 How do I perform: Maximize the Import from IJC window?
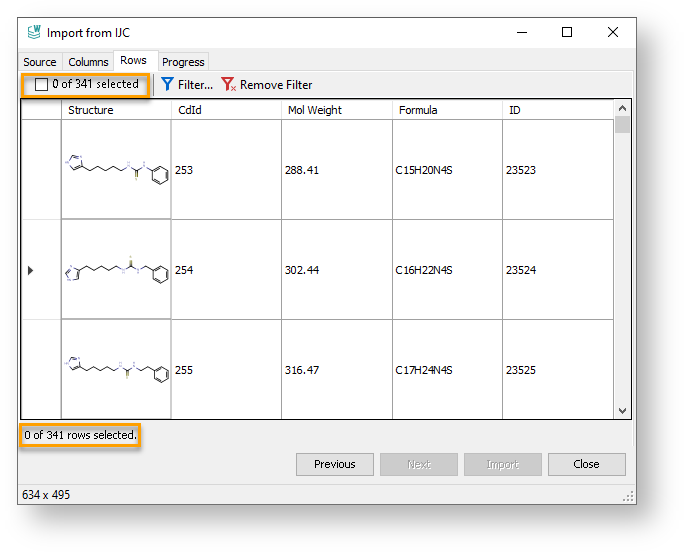tap(567, 32)
